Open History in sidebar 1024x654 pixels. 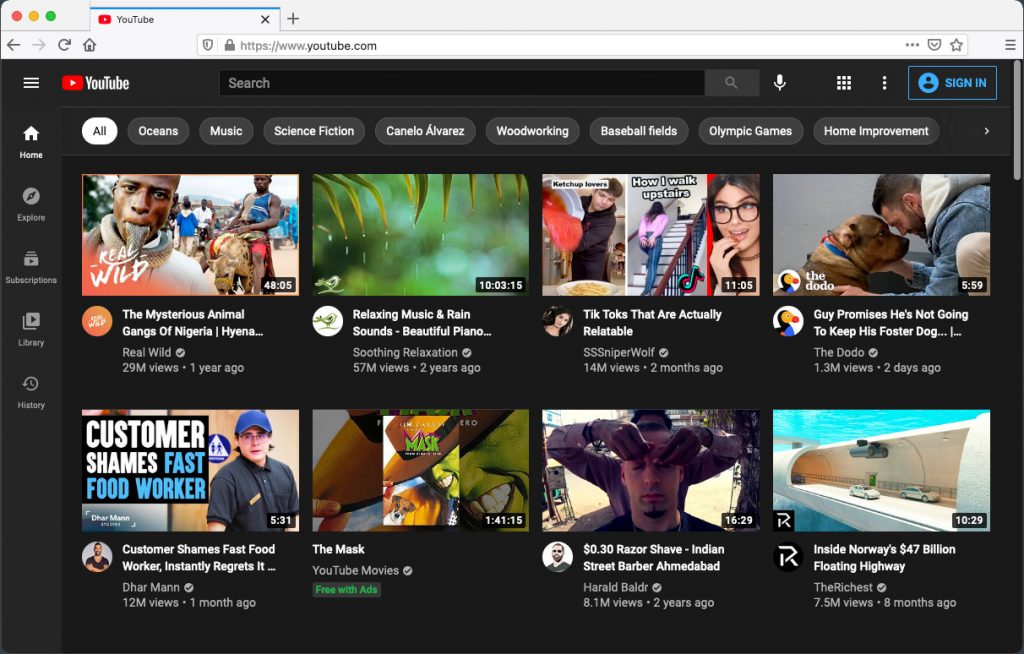(31, 393)
